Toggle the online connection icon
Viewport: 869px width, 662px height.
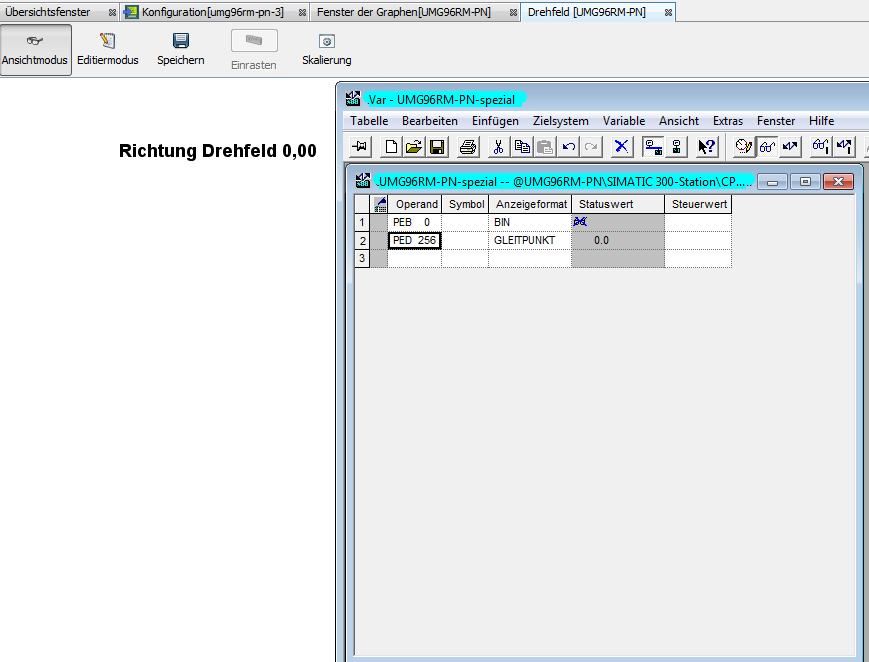653,147
